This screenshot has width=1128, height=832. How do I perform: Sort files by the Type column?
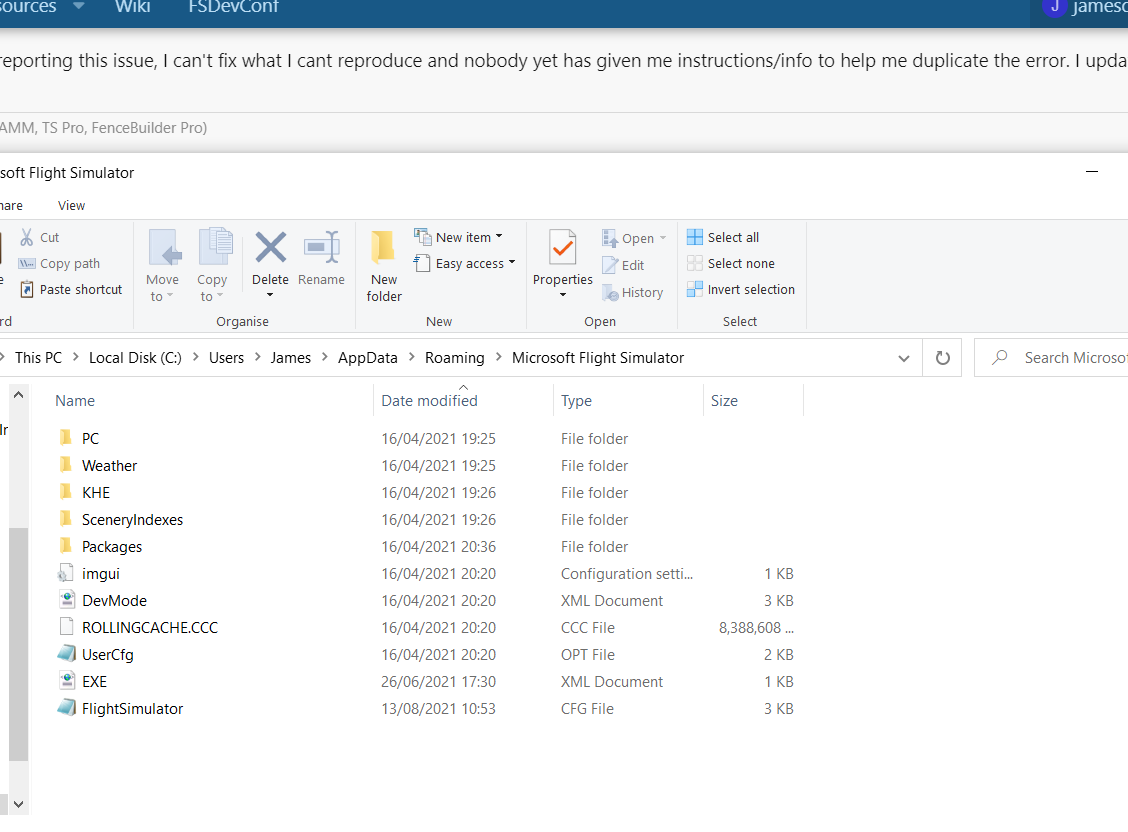click(576, 401)
